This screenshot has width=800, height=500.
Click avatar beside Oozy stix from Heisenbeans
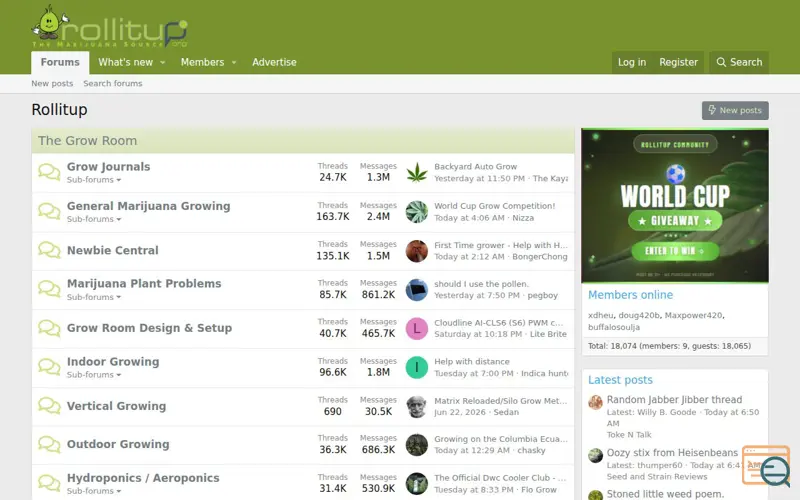(595, 455)
